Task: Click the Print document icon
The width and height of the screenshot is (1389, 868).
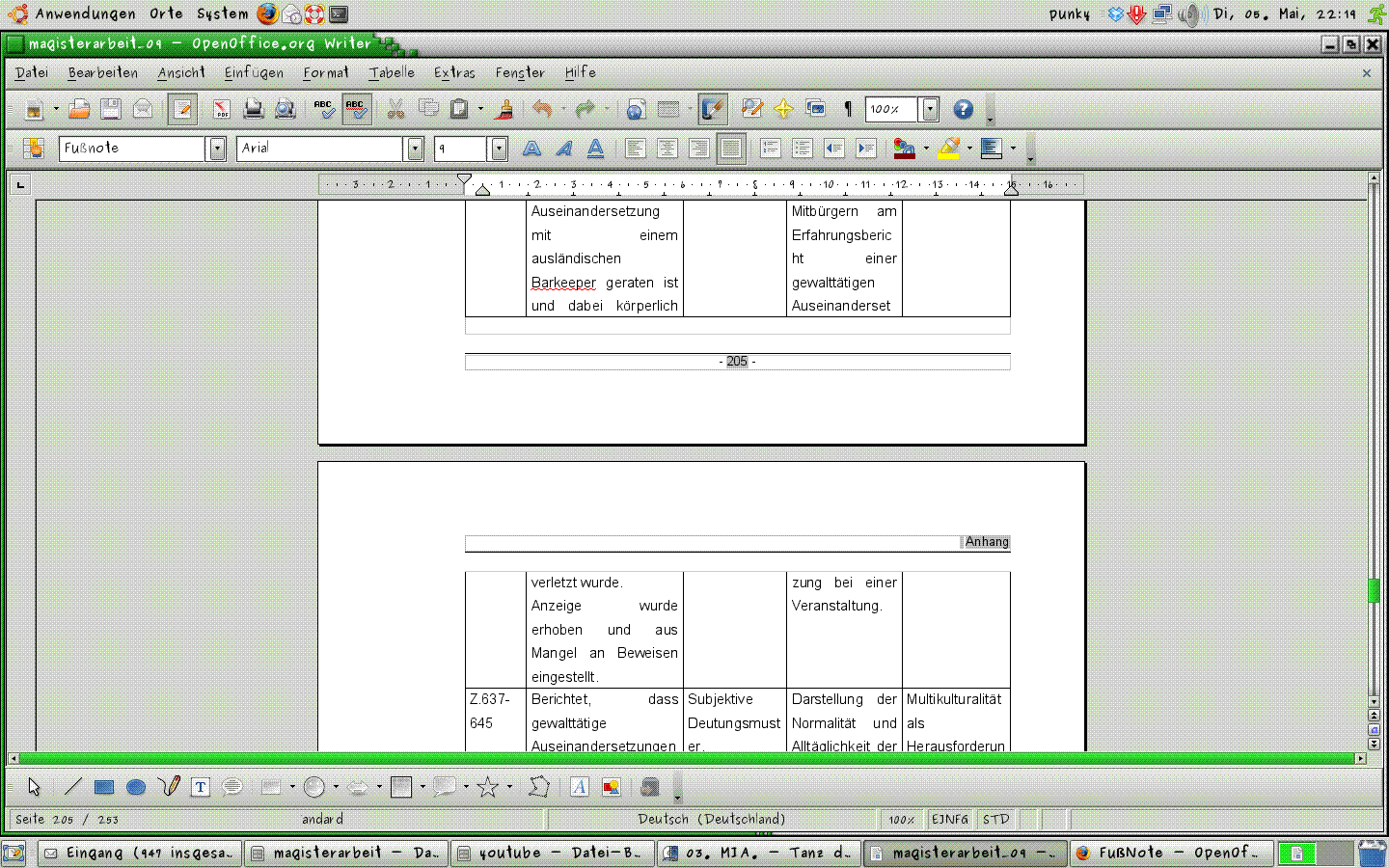Action: click(253, 110)
